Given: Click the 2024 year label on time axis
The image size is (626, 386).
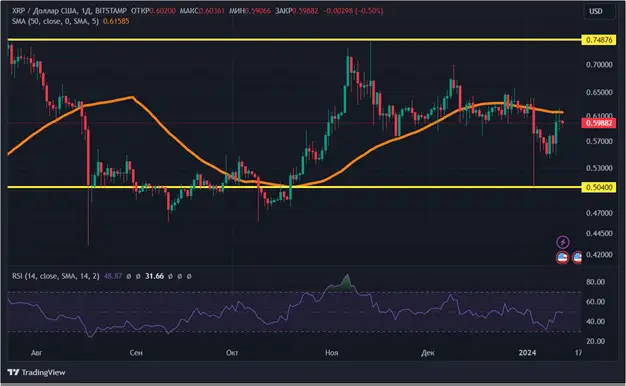Looking at the screenshot, I should coord(527,353).
